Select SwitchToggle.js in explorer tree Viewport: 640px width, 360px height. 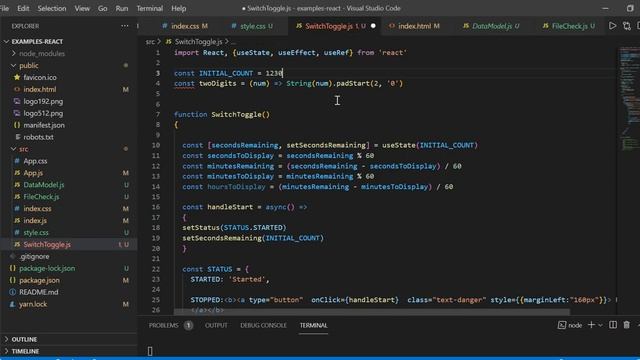point(47,244)
